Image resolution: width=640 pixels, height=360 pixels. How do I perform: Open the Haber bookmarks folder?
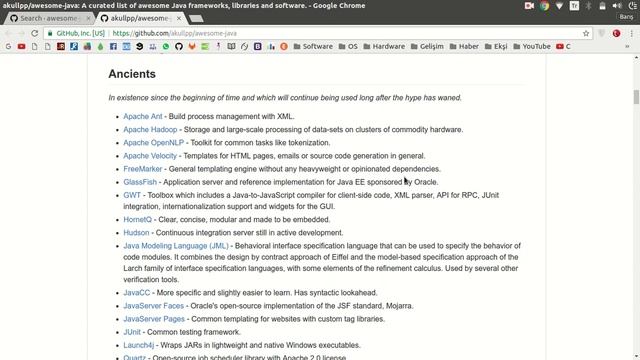pyautogui.click(x=464, y=47)
